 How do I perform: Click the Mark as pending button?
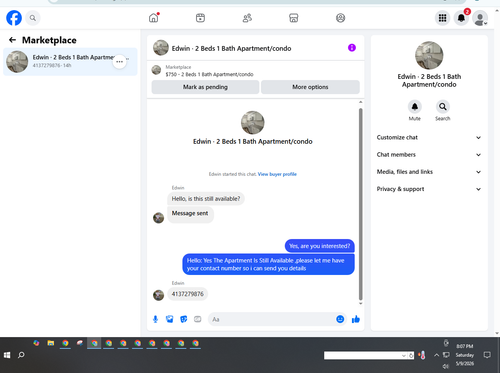coord(205,87)
